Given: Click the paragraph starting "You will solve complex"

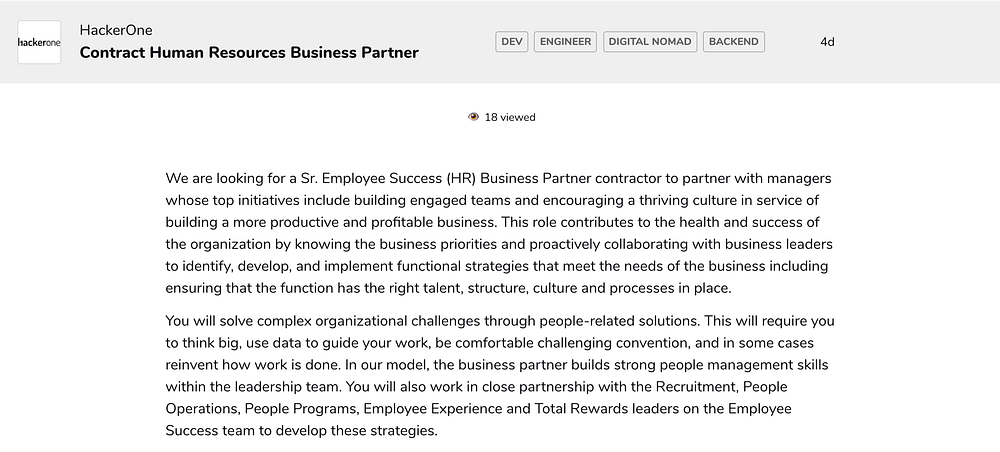Looking at the screenshot, I should pos(499,375).
